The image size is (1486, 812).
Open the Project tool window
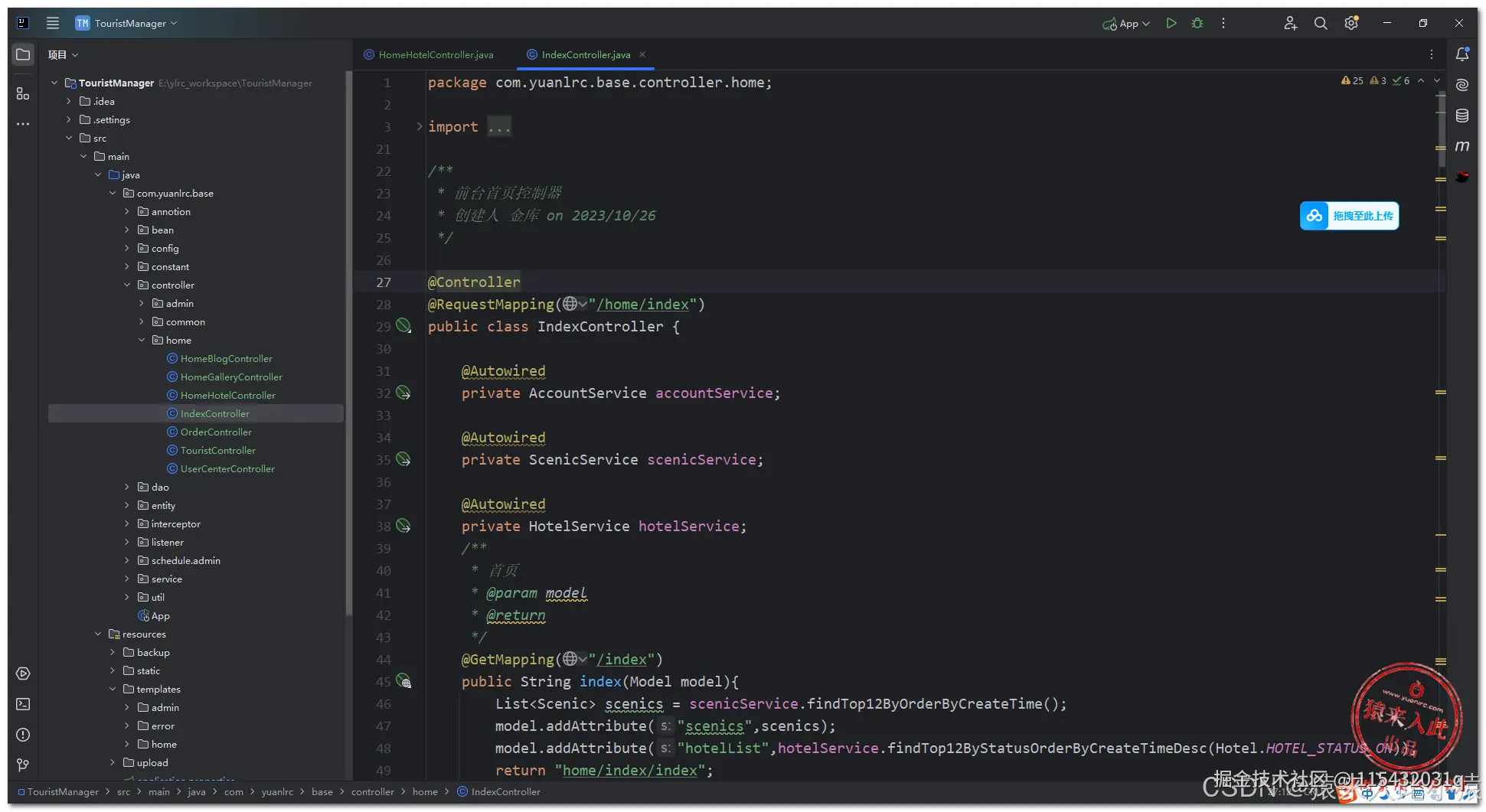[23, 54]
